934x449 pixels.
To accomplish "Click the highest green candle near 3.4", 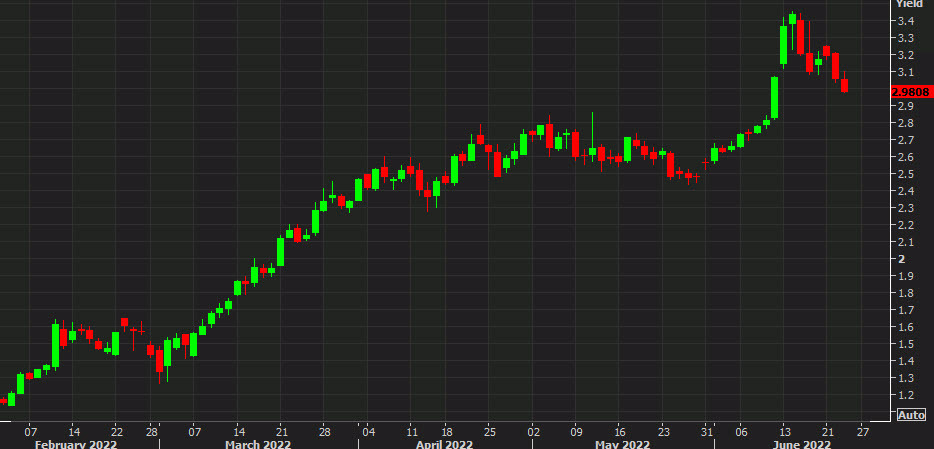I will (x=792, y=19).
